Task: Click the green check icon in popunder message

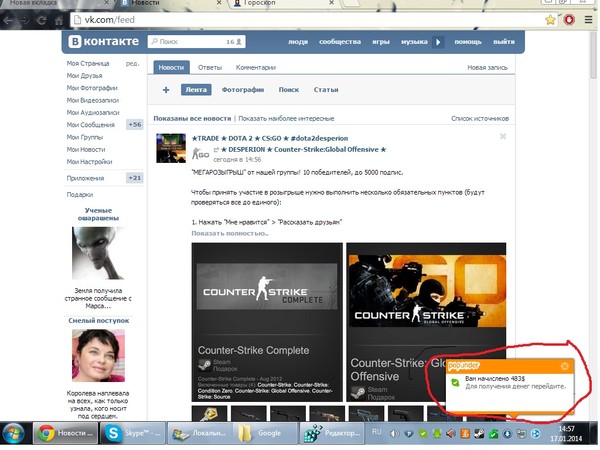Action: (x=455, y=382)
